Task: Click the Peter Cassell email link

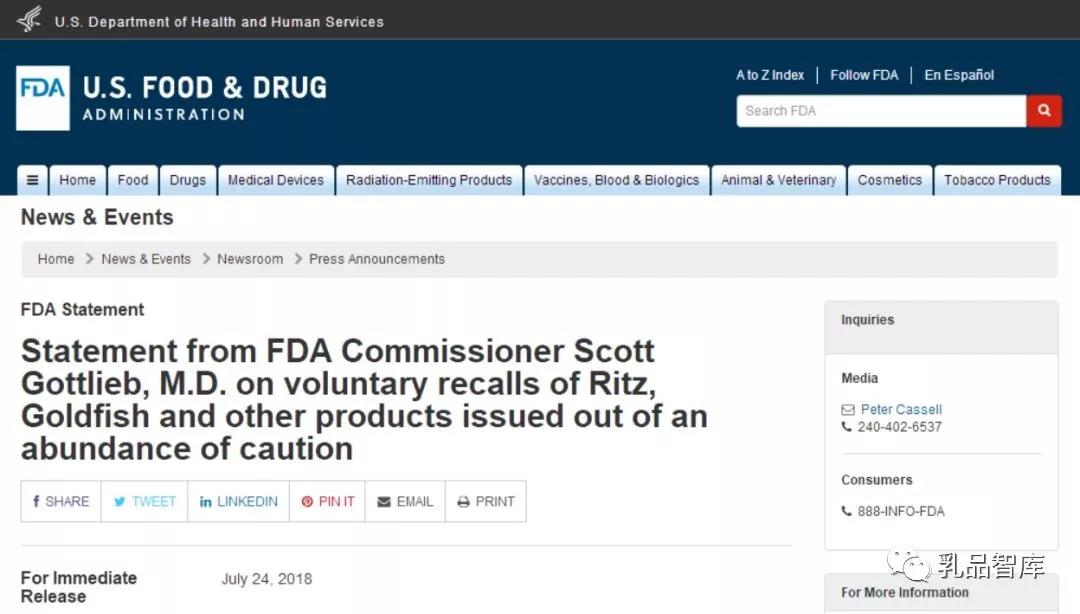Action: click(901, 409)
